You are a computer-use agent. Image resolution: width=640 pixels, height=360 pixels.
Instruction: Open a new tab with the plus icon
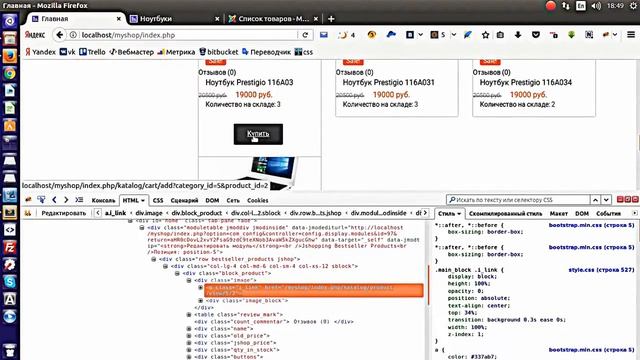coord(331,19)
